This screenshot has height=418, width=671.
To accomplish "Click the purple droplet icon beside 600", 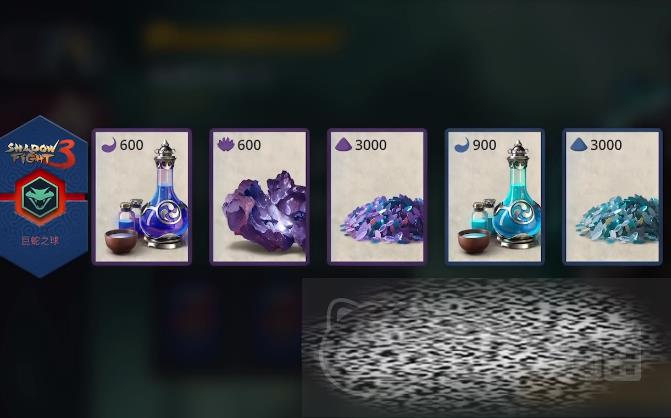I will pyautogui.click(x=109, y=145).
